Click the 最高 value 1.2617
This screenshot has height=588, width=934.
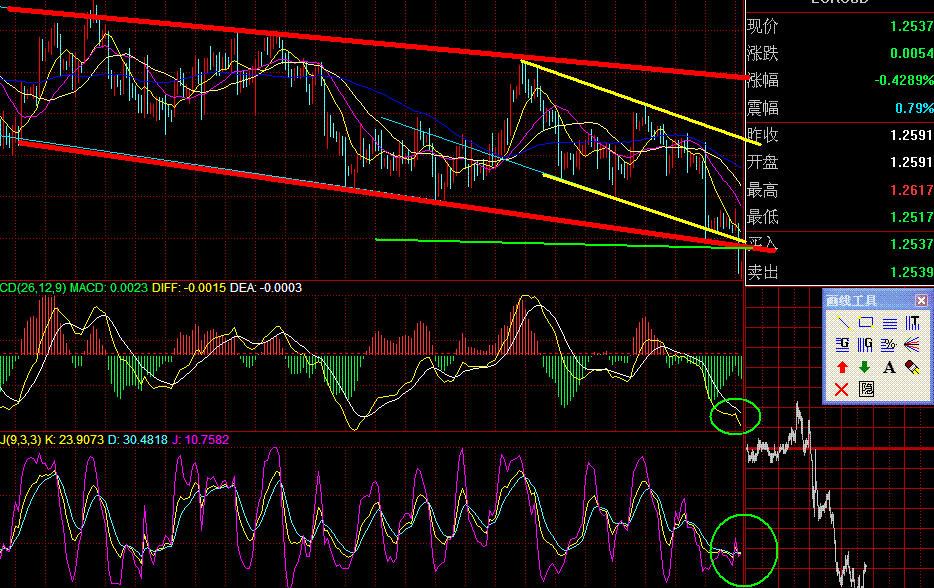[x=911, y=190]
